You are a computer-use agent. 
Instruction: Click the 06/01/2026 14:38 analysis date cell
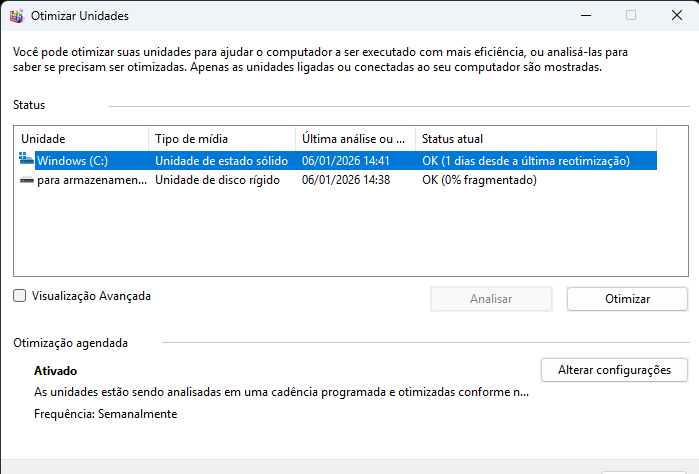[x=346, y=180]
